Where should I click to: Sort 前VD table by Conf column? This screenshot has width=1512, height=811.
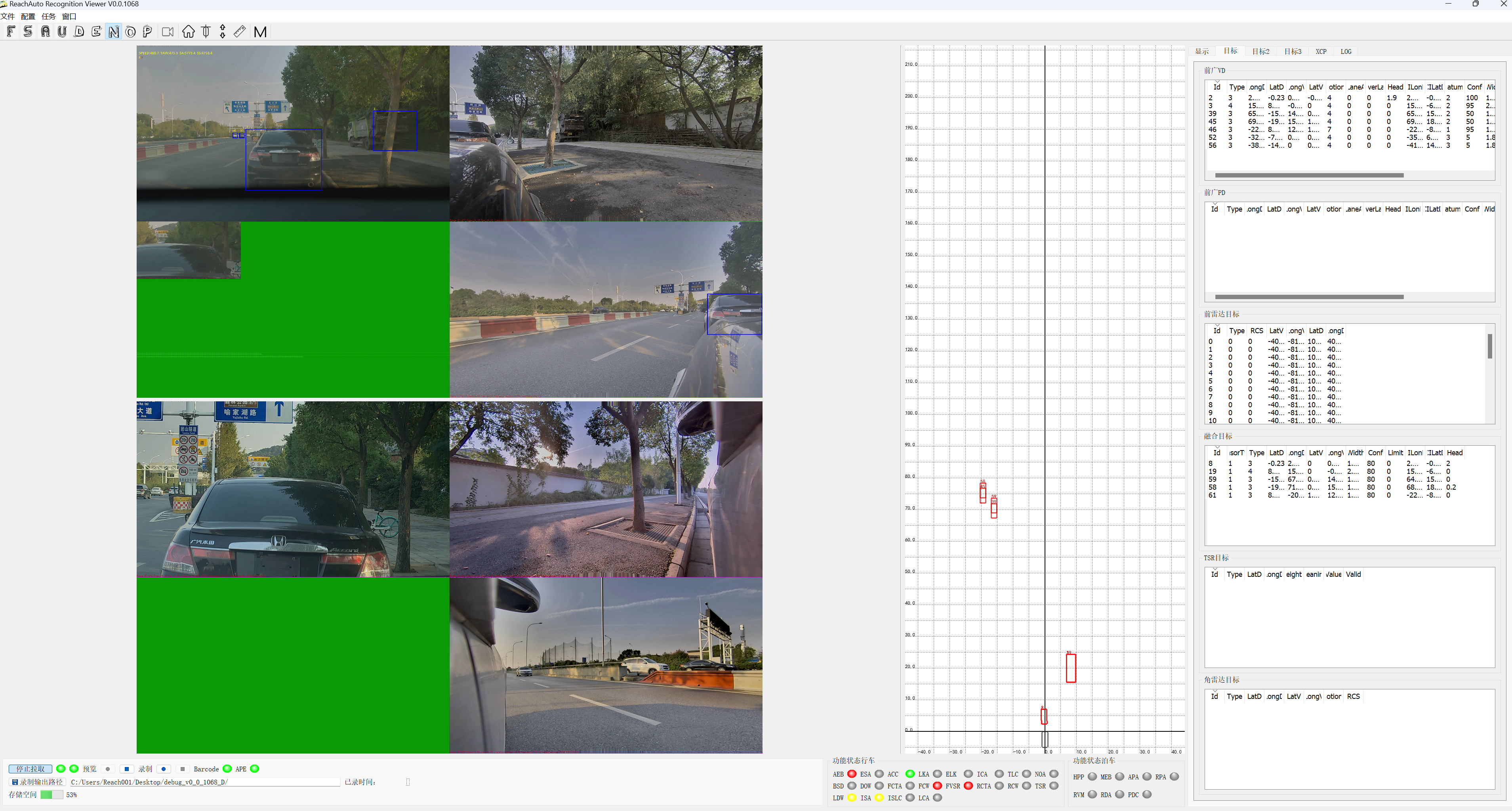click(1474, 87)
